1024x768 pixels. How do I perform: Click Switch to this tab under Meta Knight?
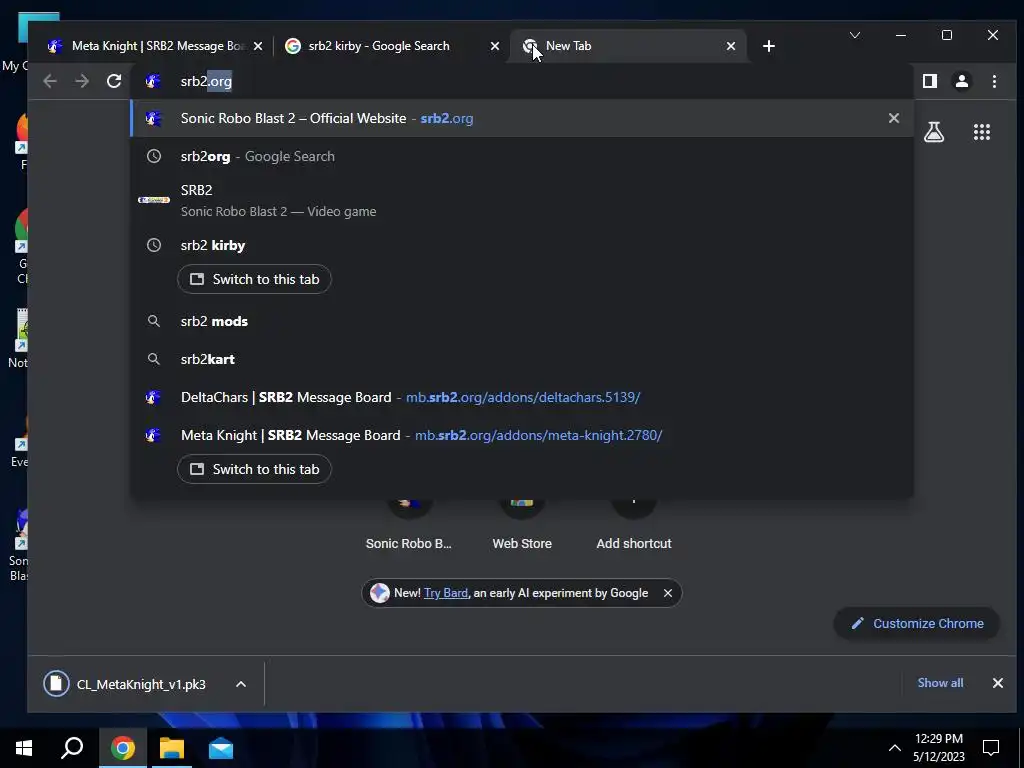(x=254, y=469)
